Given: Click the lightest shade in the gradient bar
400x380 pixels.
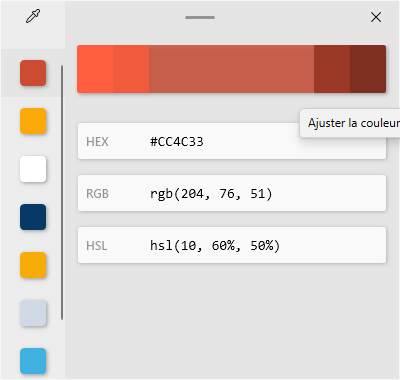Looking at the screenshot, I should click(95, 69).
